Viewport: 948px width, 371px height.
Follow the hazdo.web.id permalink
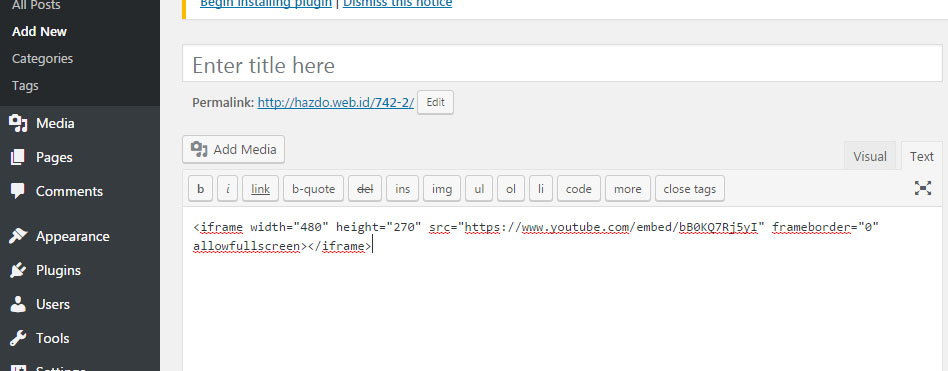(336, 103)
